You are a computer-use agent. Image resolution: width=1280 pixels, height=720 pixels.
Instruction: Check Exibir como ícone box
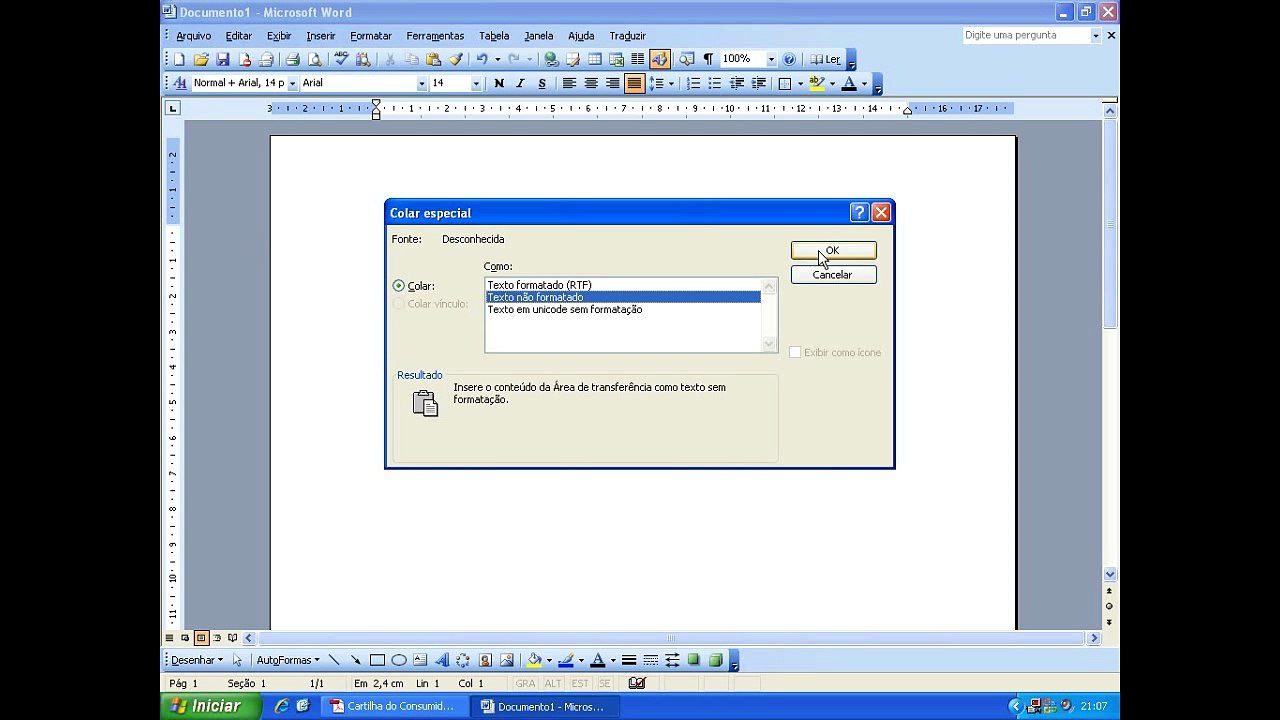pos(795,352)
